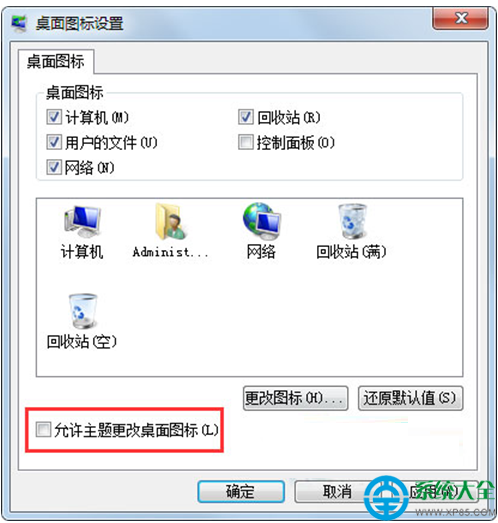Uncheck the 计算机(M) checkbox
498x523 pixels.
tap(54, 117)
